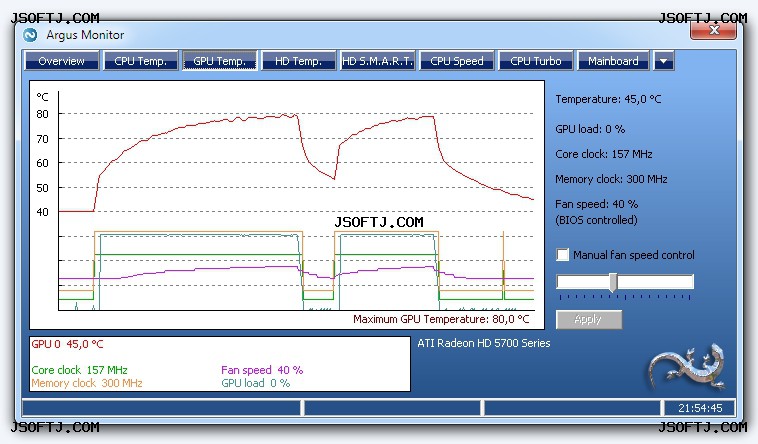Image resolution: width=758 pixels, height=444 pixels.
Task: Click the GPU 0 45,0 °C legend entry
Action: pos(67,344)
